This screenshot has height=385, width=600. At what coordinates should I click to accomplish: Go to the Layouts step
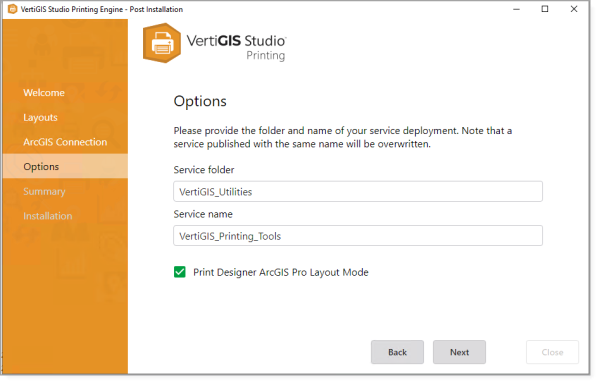click(x=40, y=117)
